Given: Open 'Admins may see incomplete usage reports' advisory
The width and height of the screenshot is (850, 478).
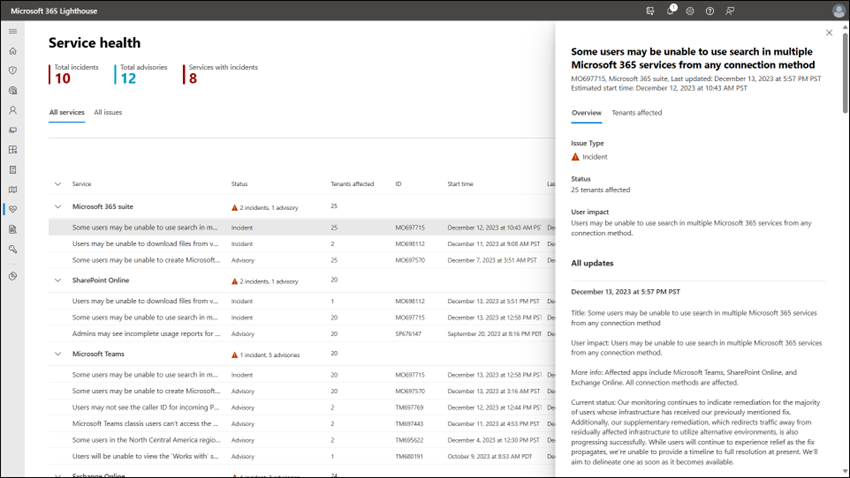Looking at the screenshot, I should [x=302, y=334].
